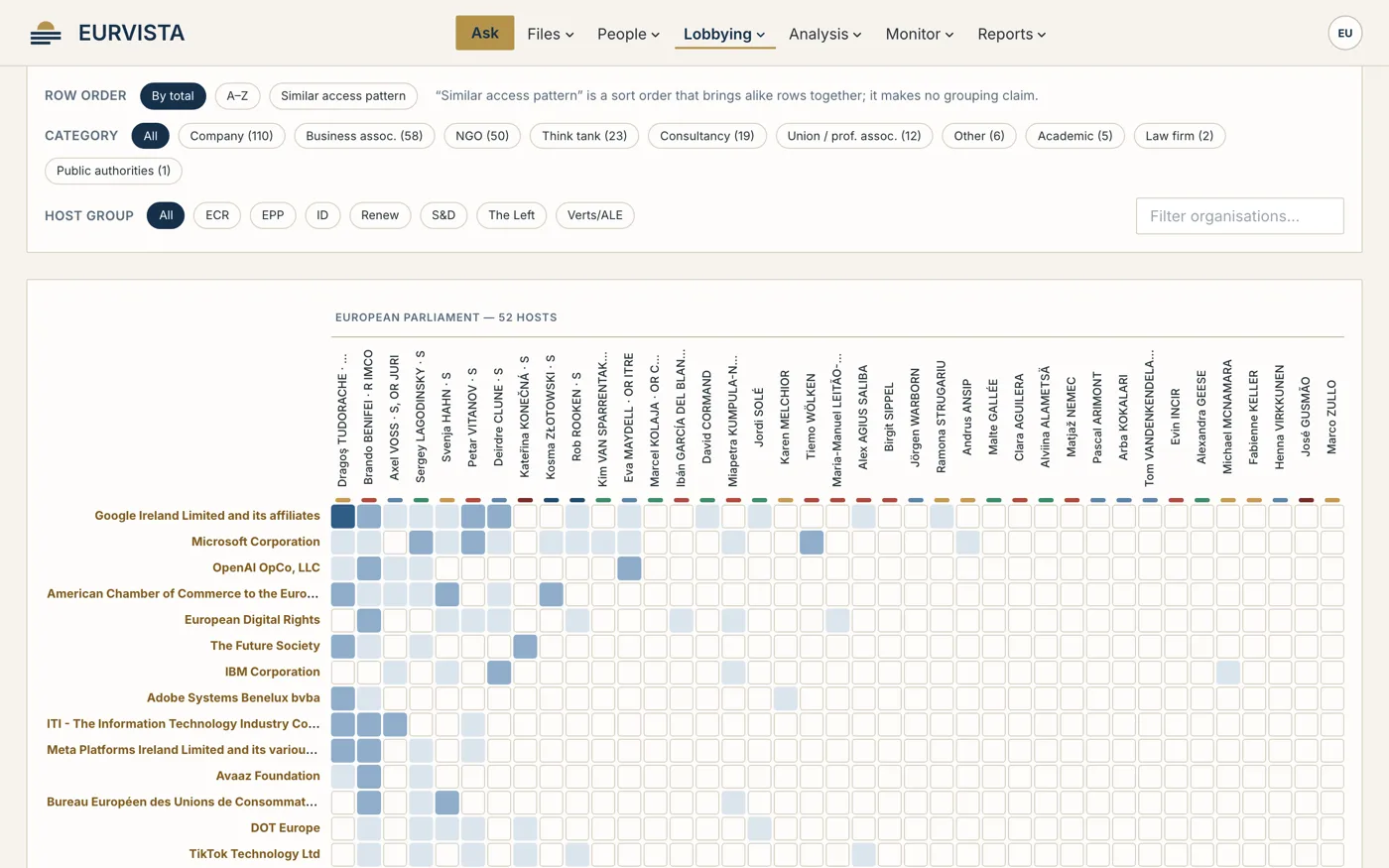Filter host group to The Left

pyautogui.click(x=511, y=215)
